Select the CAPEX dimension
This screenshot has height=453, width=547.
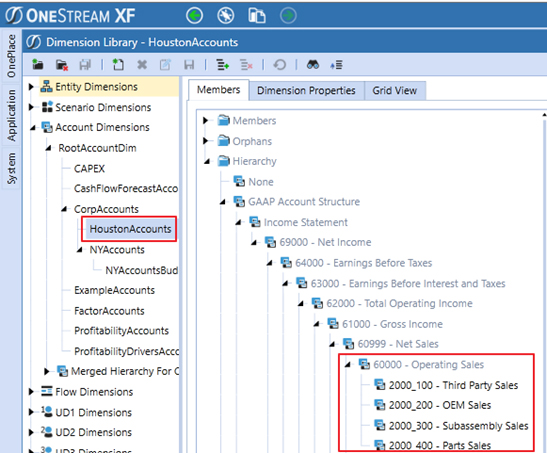pos(89,169)
